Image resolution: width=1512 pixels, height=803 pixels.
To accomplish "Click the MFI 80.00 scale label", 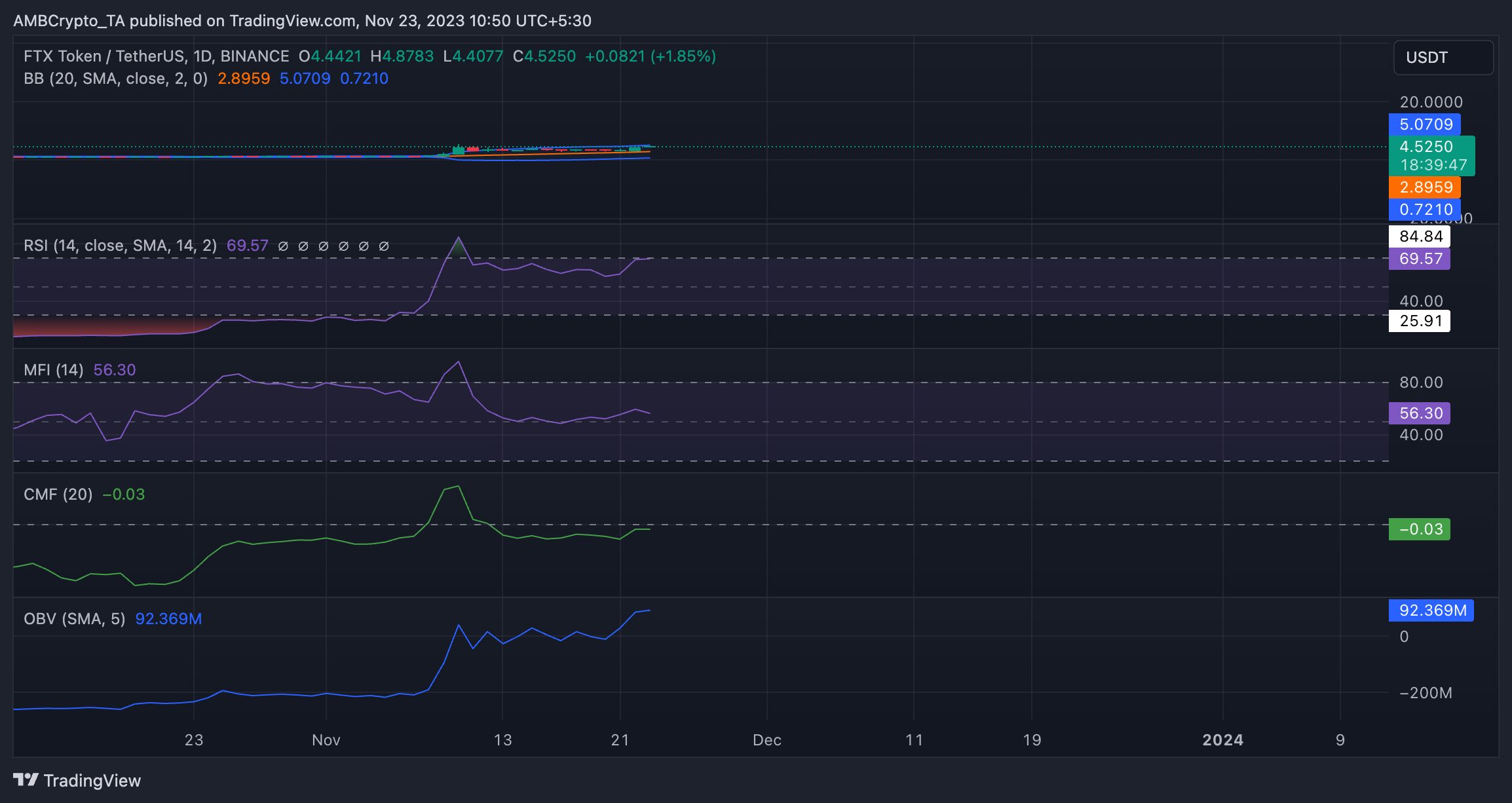I will tap(1421, 383).
